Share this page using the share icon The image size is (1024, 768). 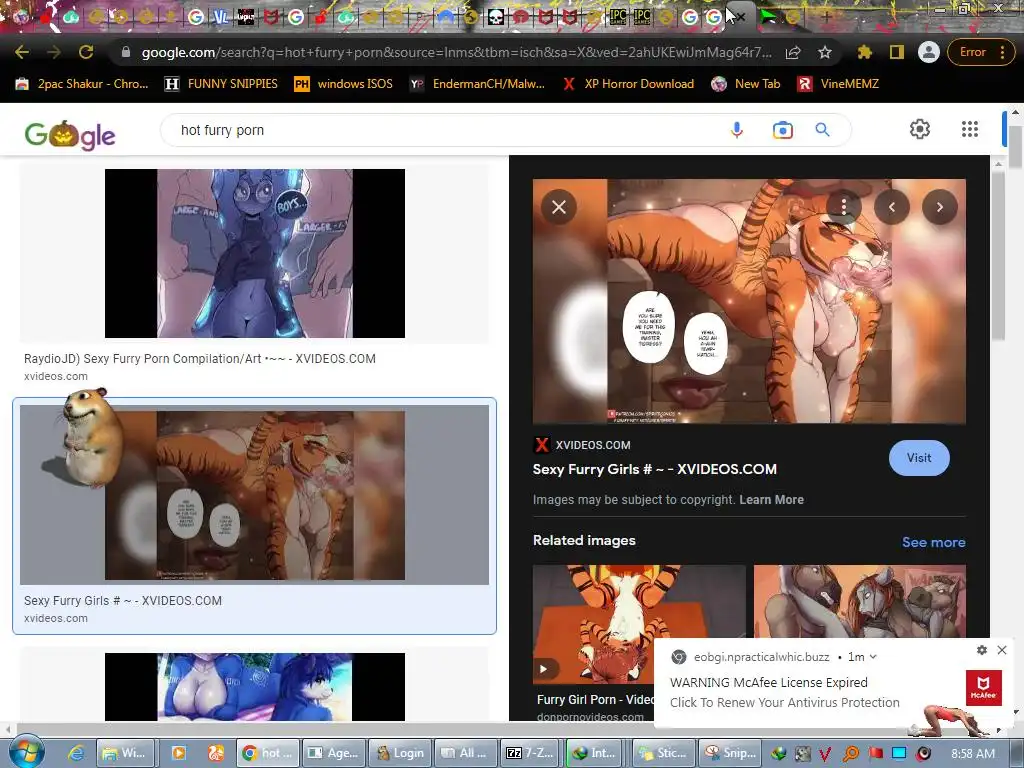pos(793,52)
